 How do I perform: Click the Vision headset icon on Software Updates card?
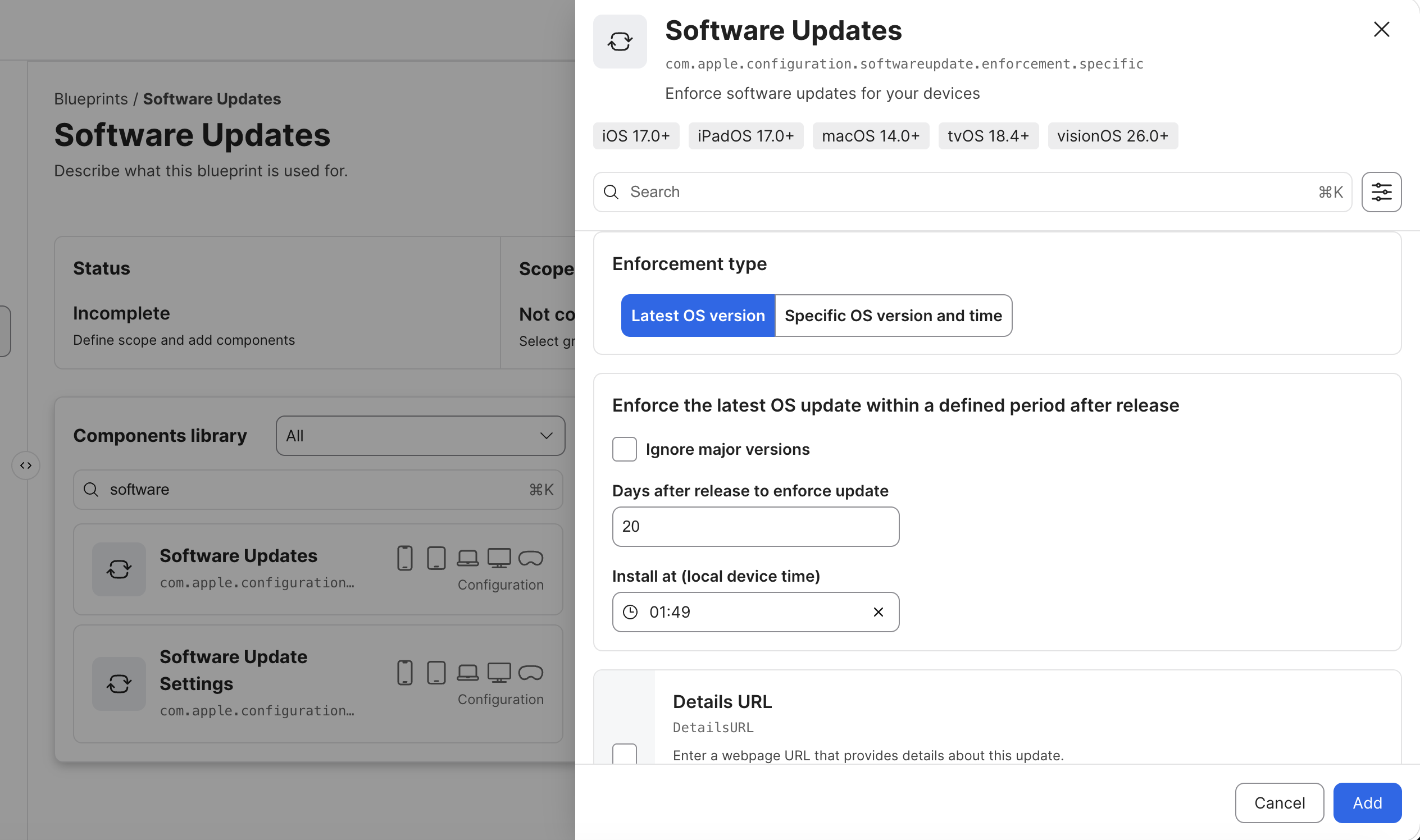pyautogui.click(x=530, y=558)
